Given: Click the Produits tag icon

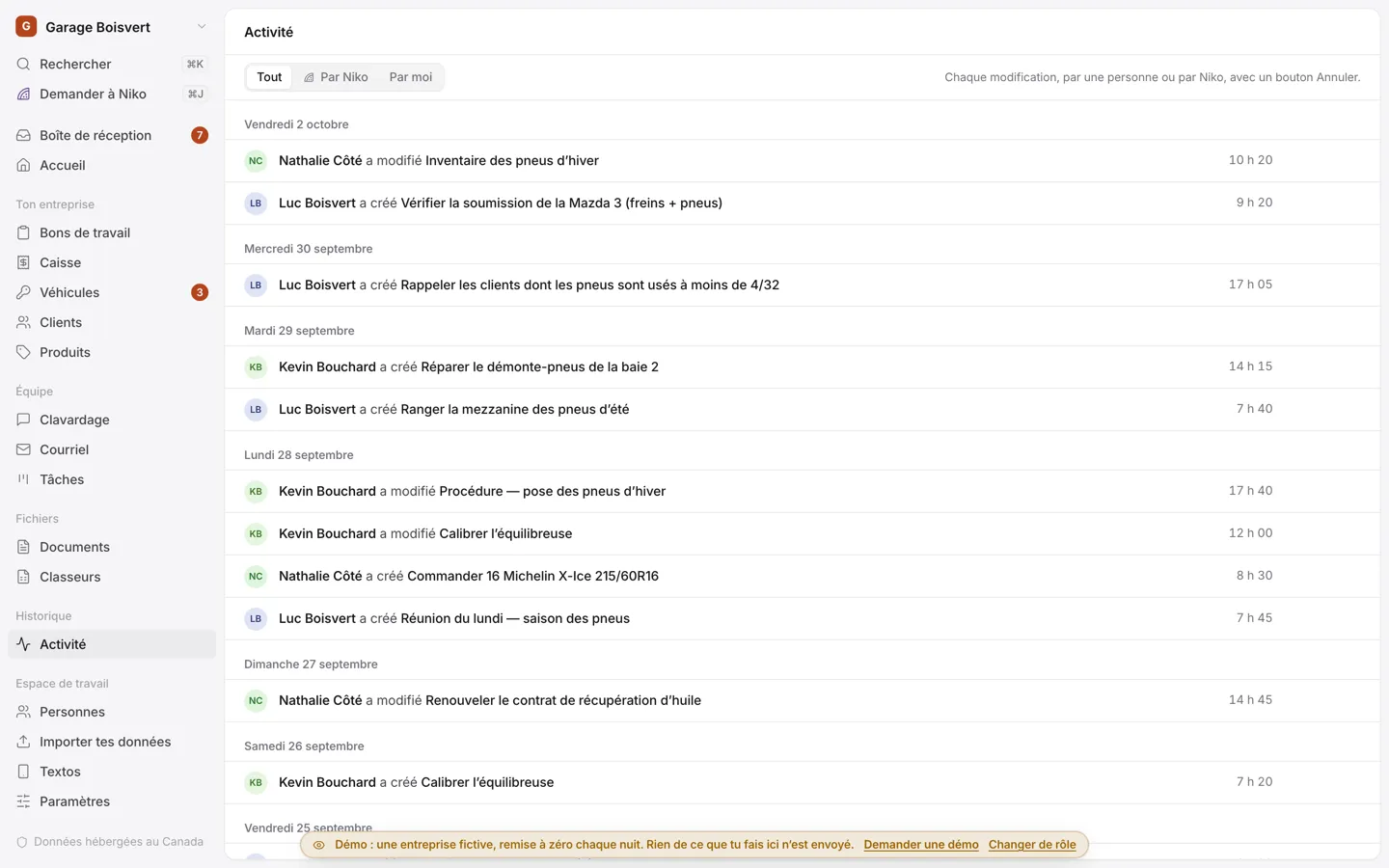Looking at the screenshot, I should tap(23, 352).
